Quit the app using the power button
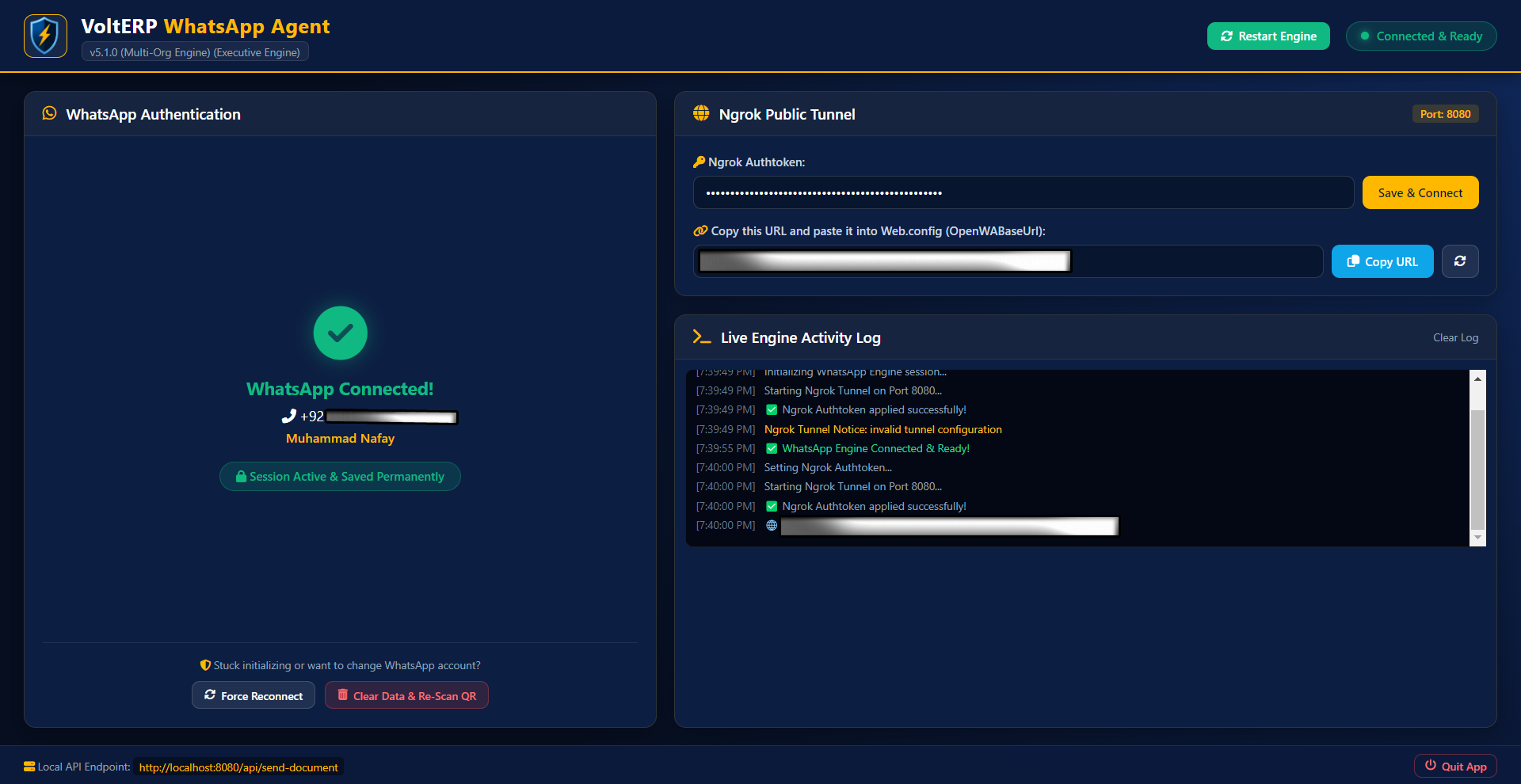This screenshot has height=784, width=1521. 1455,766
